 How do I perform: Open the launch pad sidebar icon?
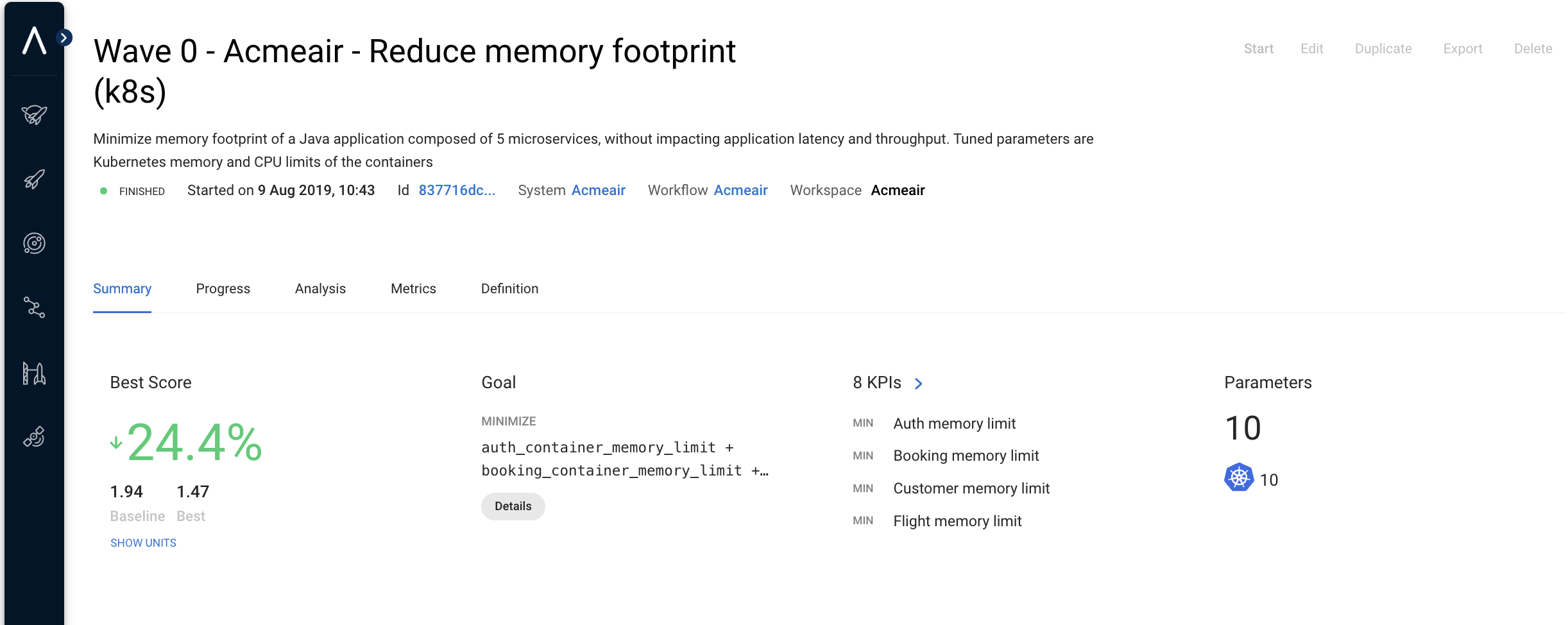34,373
